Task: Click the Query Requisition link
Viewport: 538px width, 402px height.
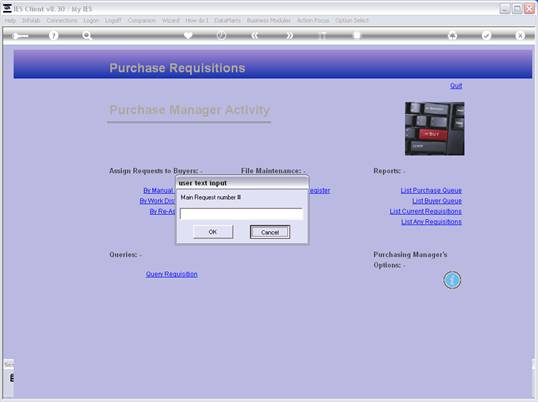Action: point(172,274)
